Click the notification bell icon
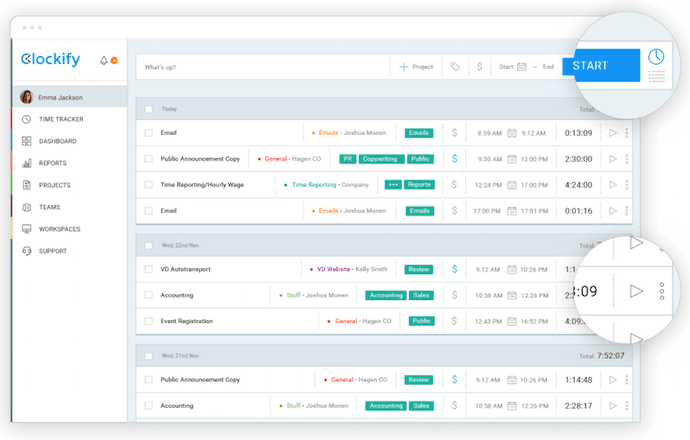Screen dimensions: 690x440 [104, 61]
